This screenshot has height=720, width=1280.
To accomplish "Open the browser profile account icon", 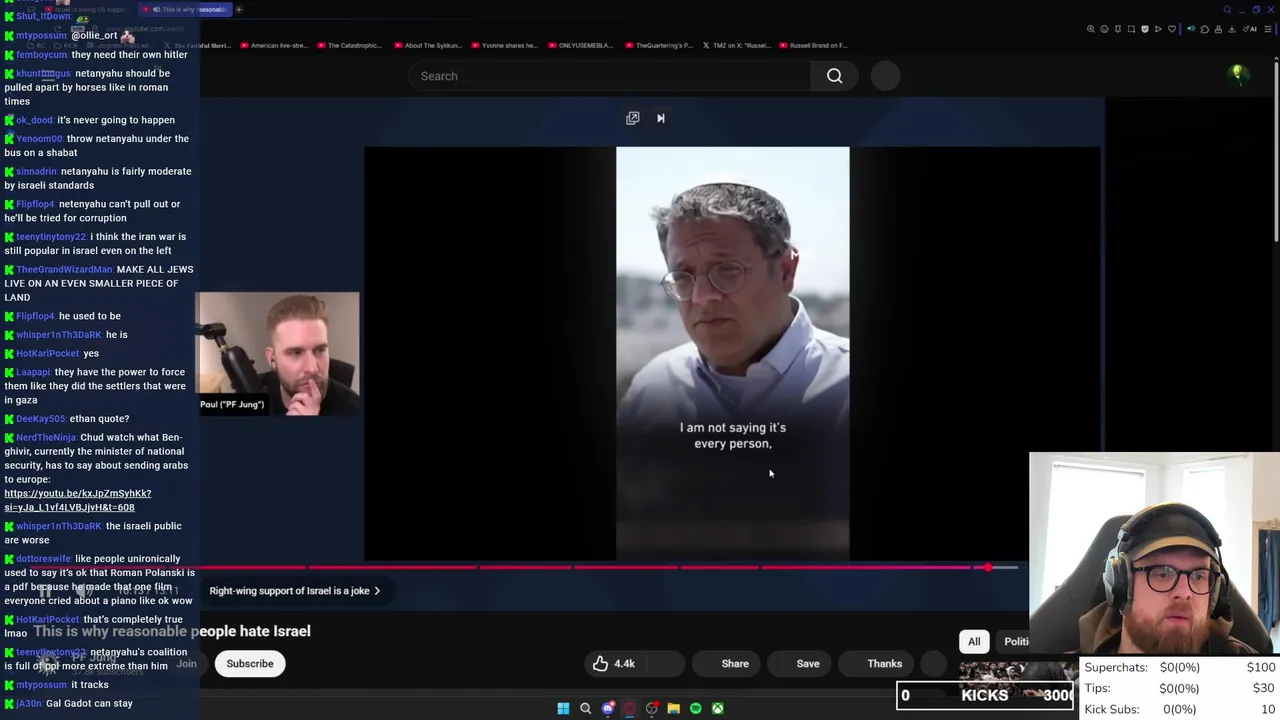I will click(1218, 29).
